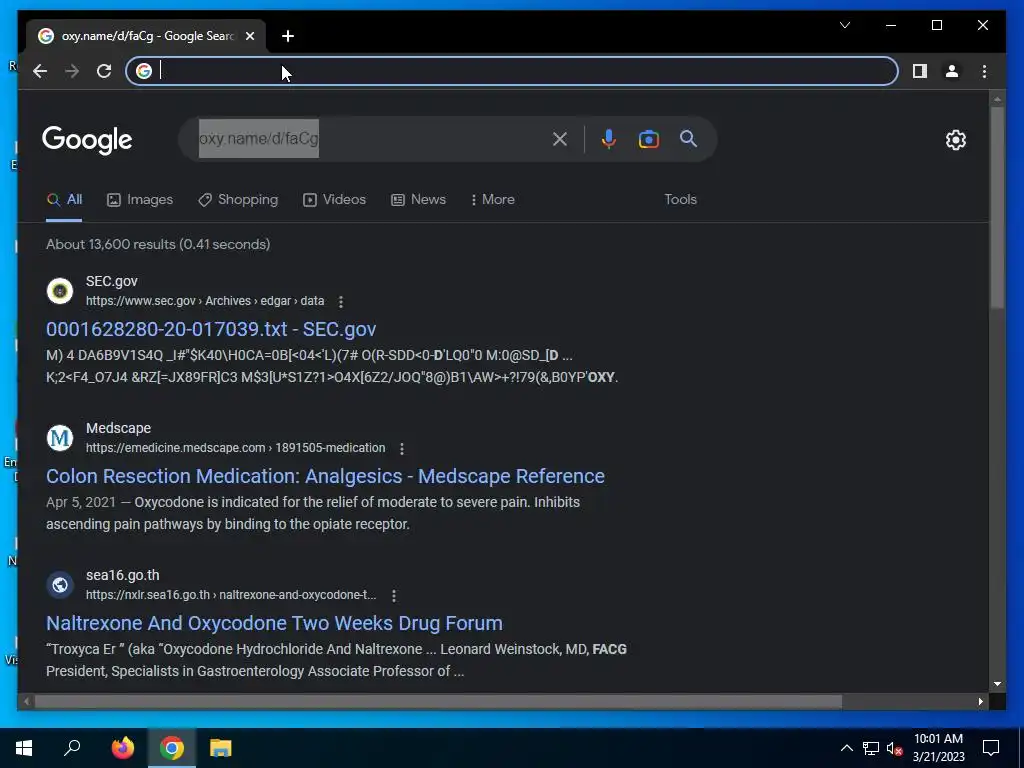The image size is (1024, 768).
Task: Open the tab search chevron in title bar
Action: point(844,25)
